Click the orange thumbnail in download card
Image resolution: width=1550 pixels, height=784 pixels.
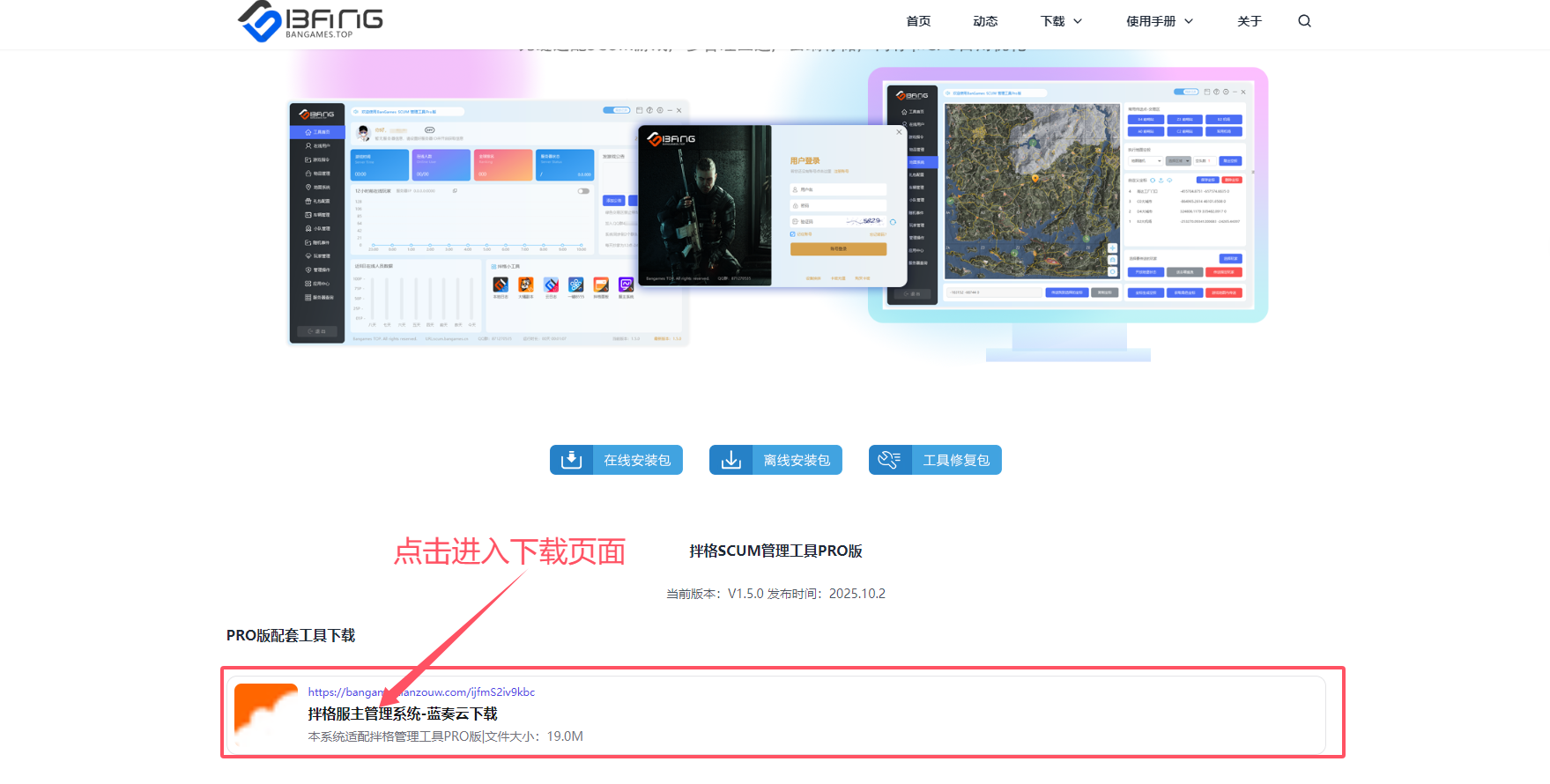tap(265, 714)
